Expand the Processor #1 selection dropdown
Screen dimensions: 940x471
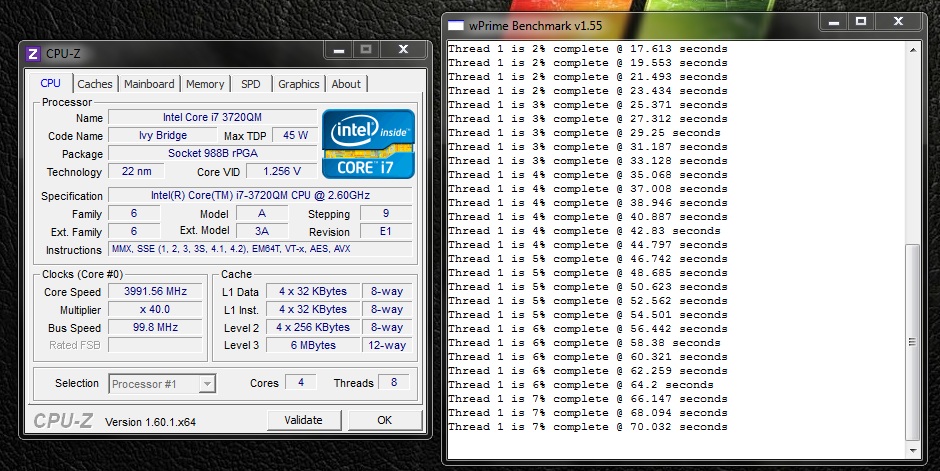click(207, 384)
